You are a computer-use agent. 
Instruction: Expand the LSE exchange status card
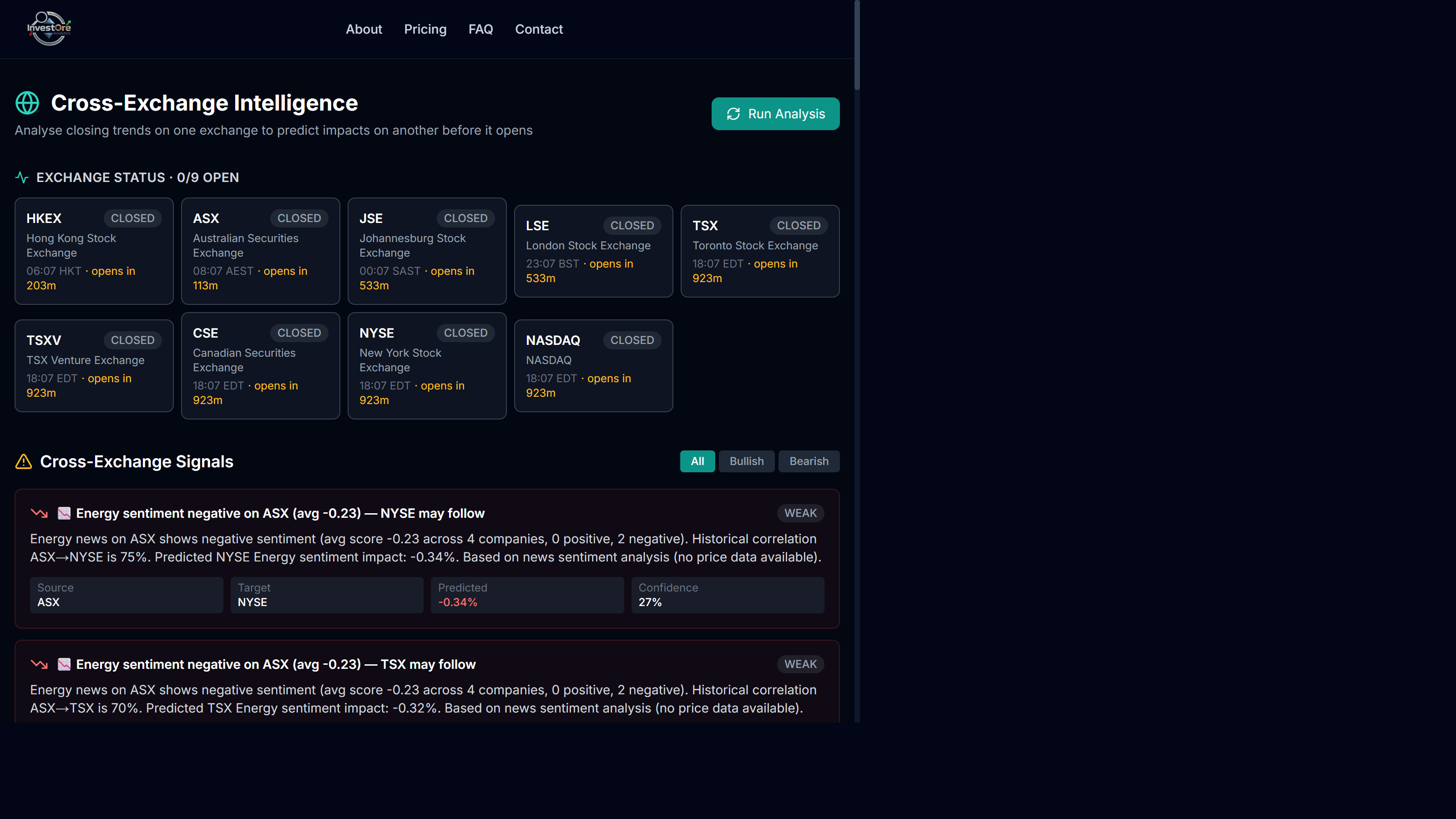click(593, 251)
